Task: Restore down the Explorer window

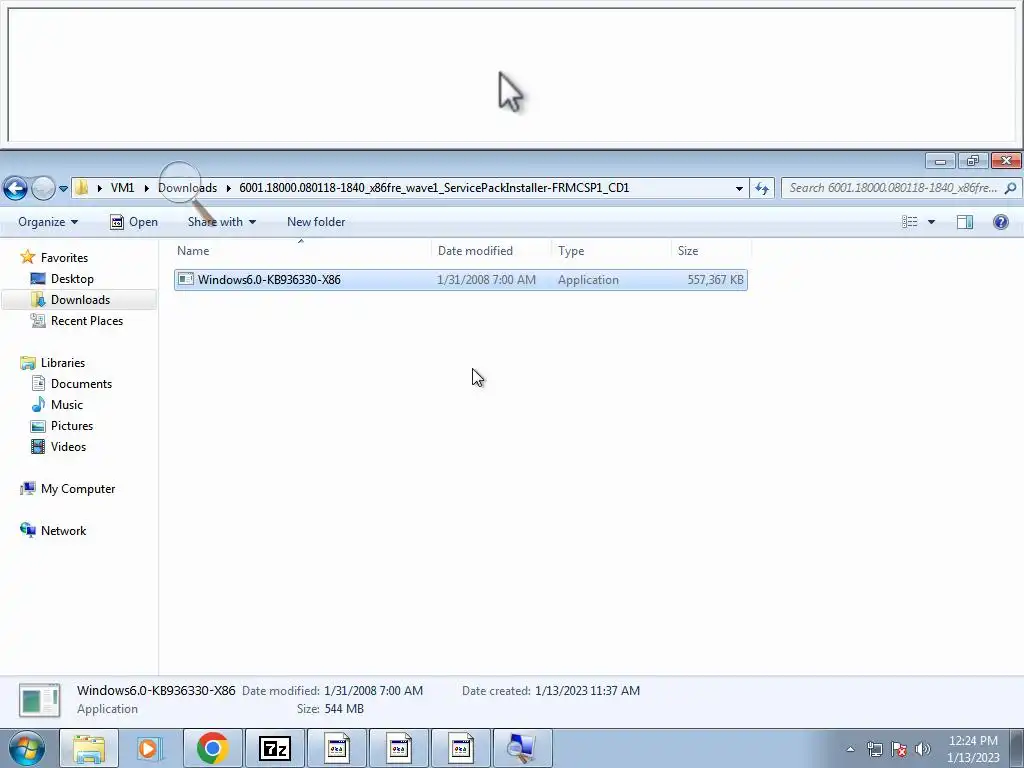Action: click(972, 161)
